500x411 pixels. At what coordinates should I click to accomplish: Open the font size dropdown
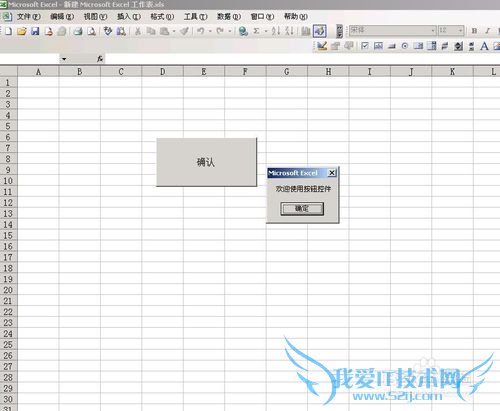pos(461,31)
